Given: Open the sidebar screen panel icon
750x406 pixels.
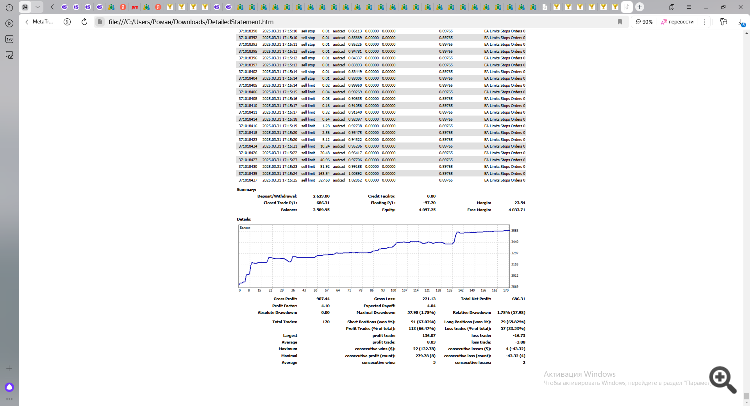Looking at the screenshot, I should coord(9,39).
